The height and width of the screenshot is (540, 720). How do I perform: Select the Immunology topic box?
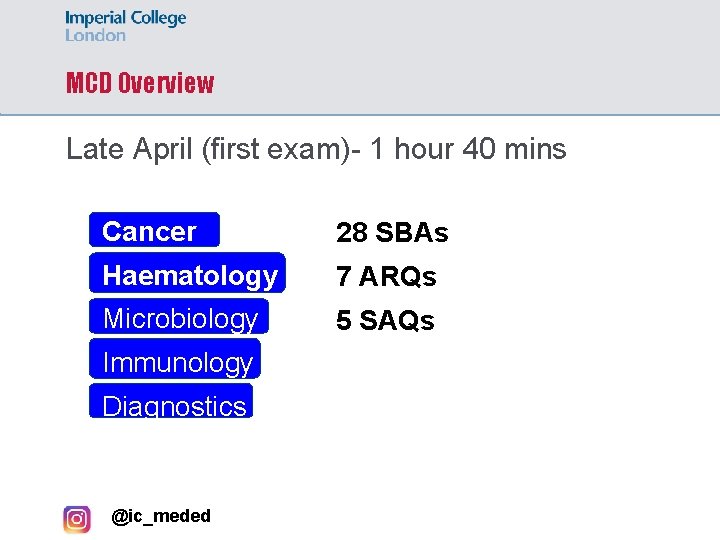(175, 361)
